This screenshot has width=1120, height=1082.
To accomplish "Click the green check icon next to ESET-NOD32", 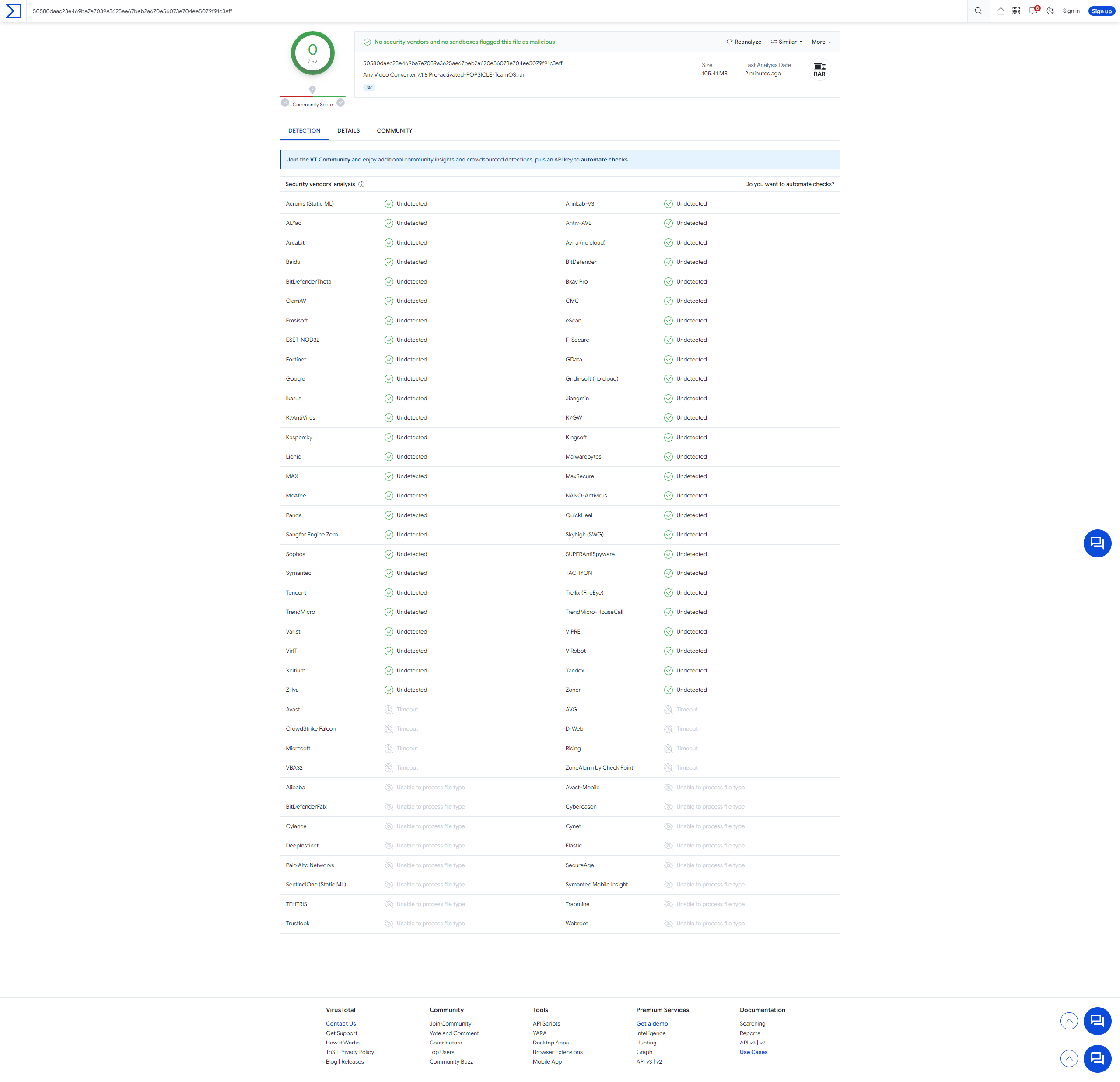I will (388, 340).
